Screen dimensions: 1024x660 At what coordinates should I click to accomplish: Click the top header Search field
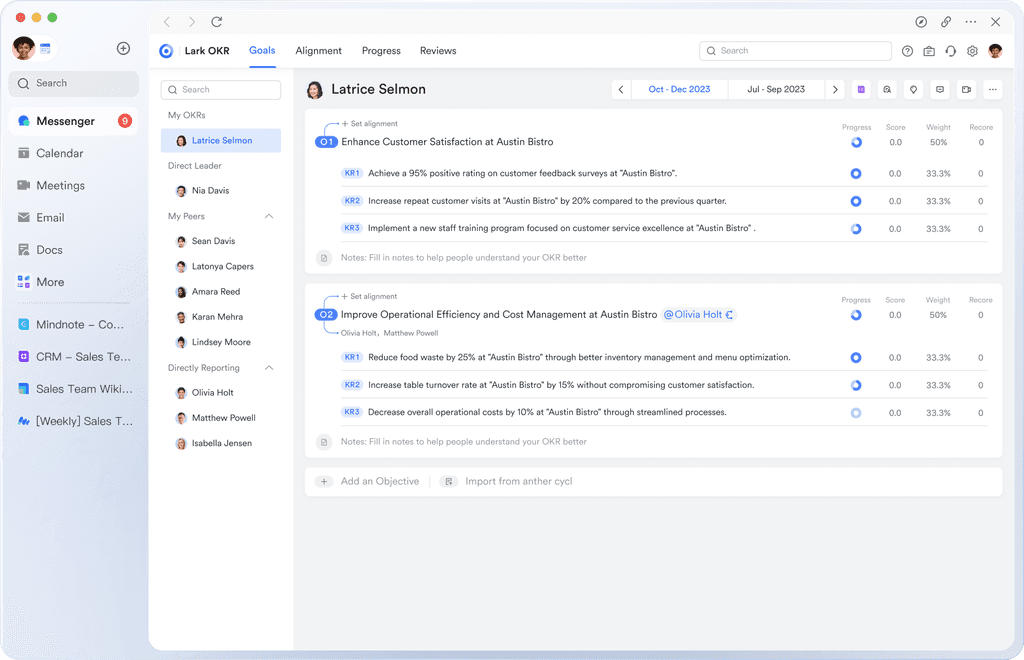[x=795, y=51]
